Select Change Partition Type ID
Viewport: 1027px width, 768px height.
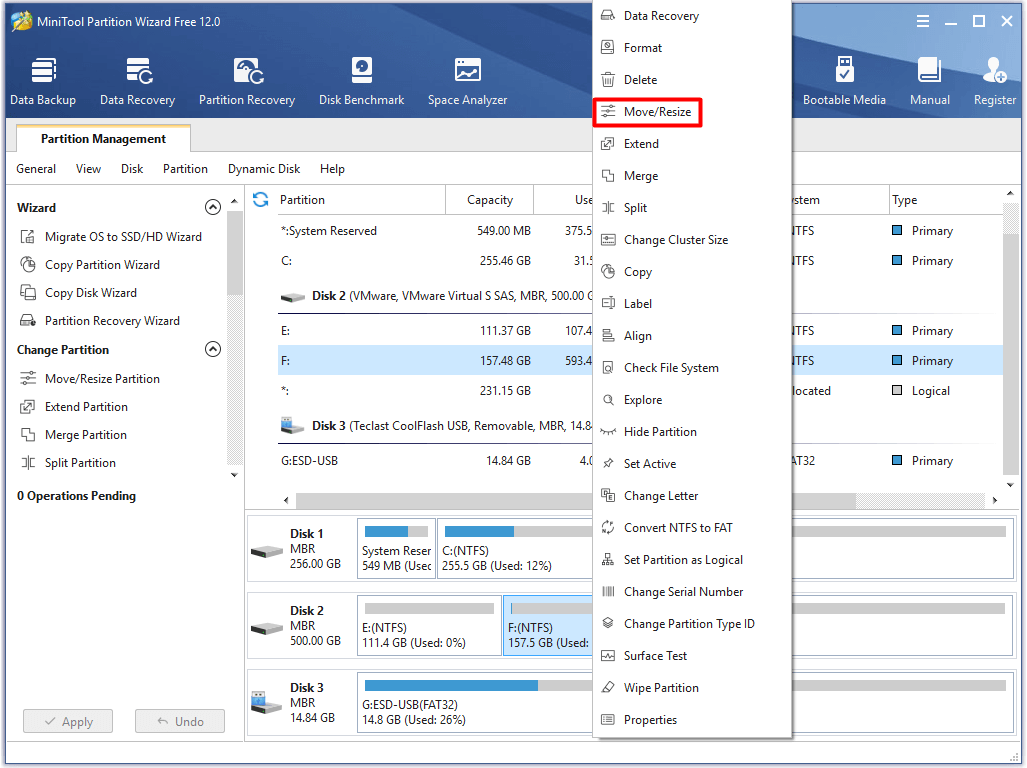point(692,624)
